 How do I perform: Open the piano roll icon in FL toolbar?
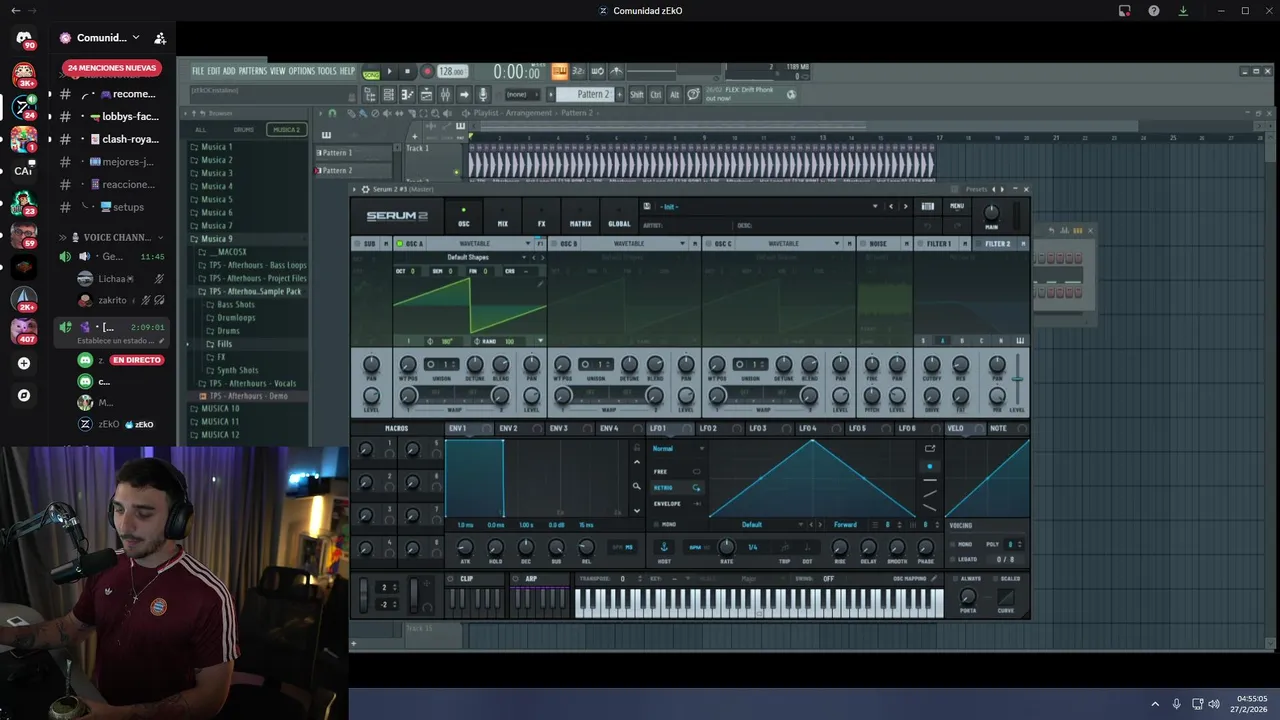(407, 95)
